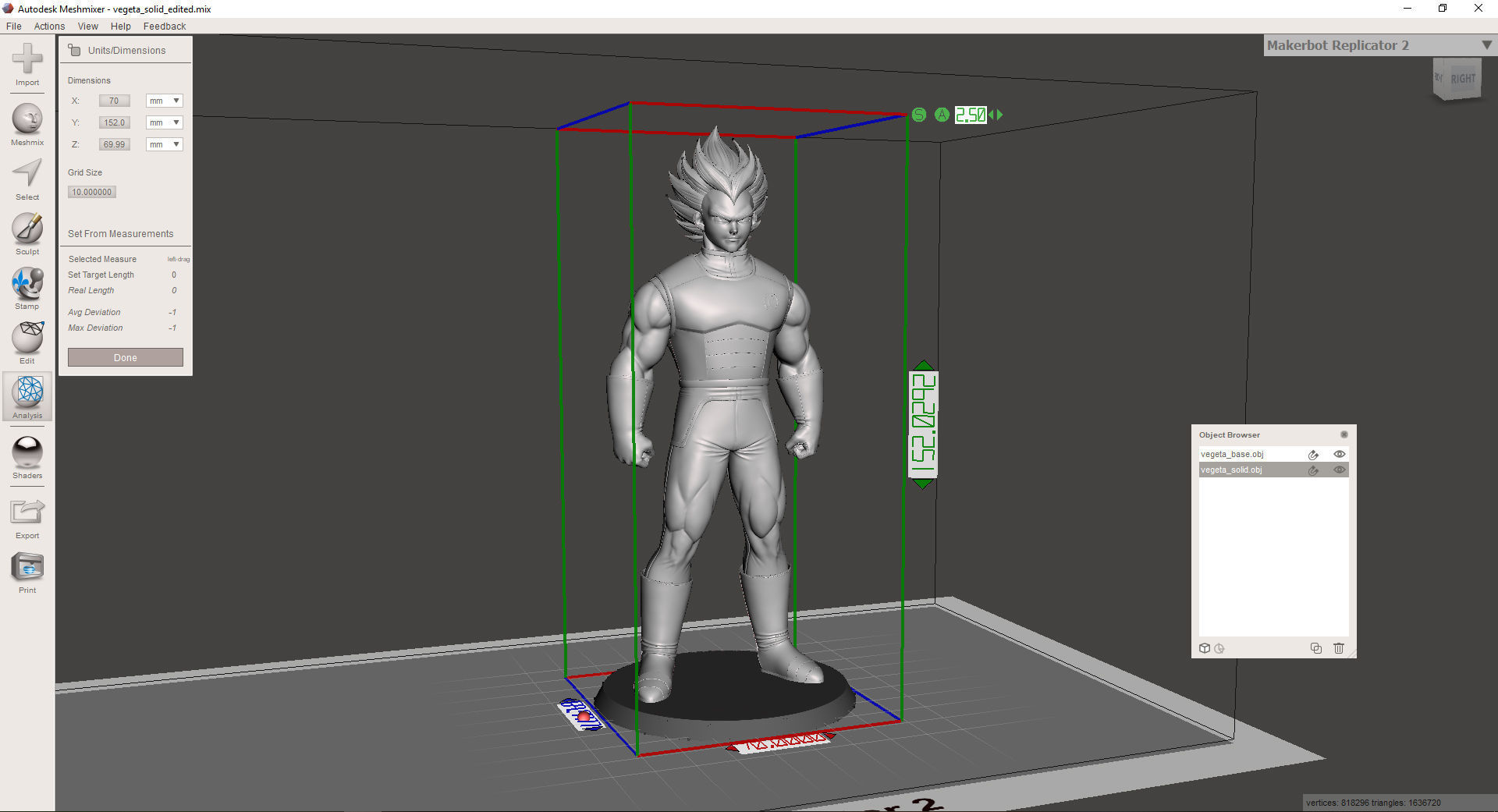The height and width of the screenshot is (812, 1498).
Task: Open the View menu
Action: click(x=88, y=26)
